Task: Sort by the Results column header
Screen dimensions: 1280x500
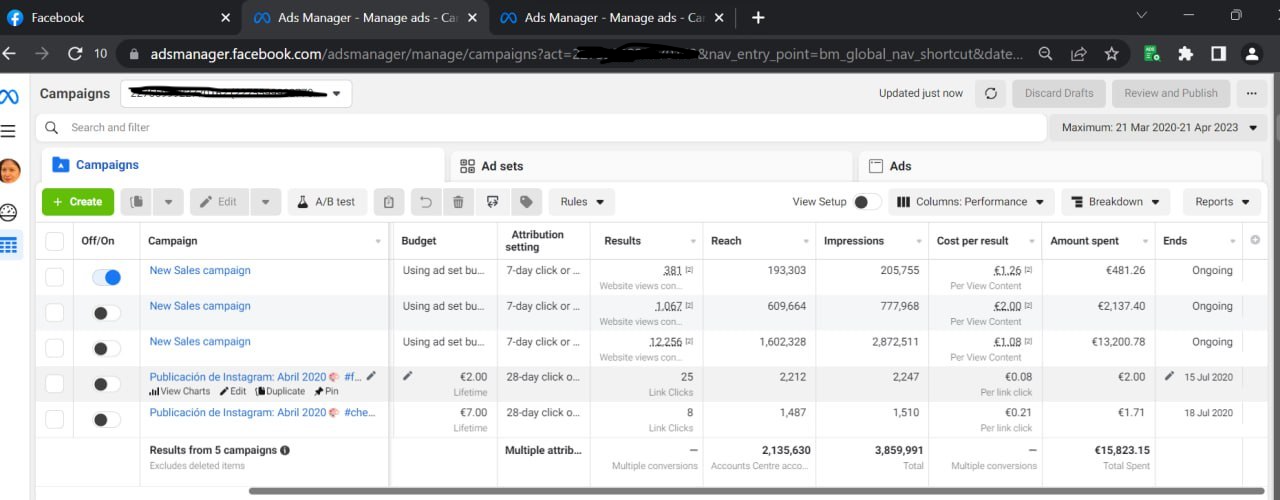Action: coord(647,241)
